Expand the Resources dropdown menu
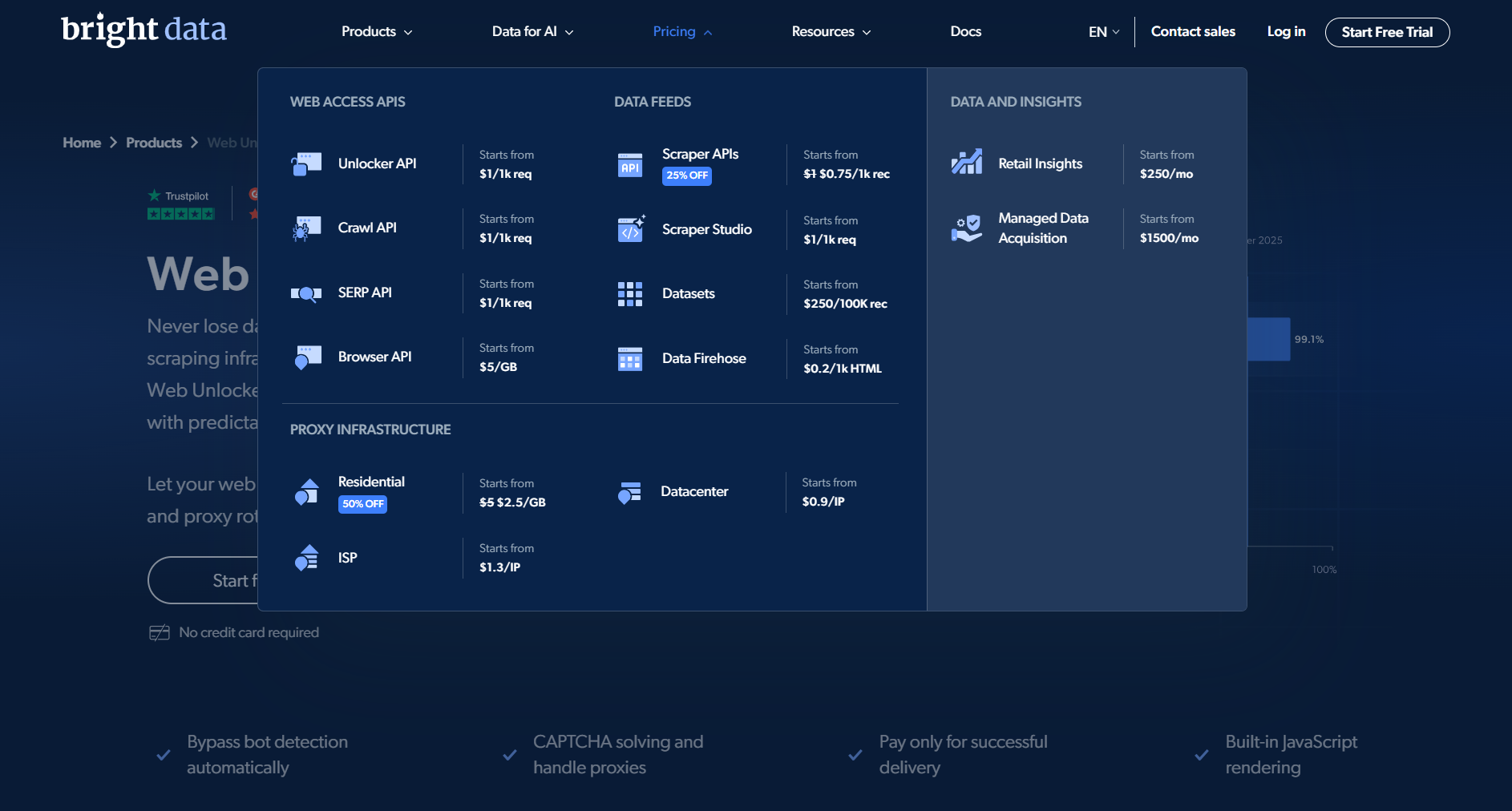1512x811 pixels. 831,32
